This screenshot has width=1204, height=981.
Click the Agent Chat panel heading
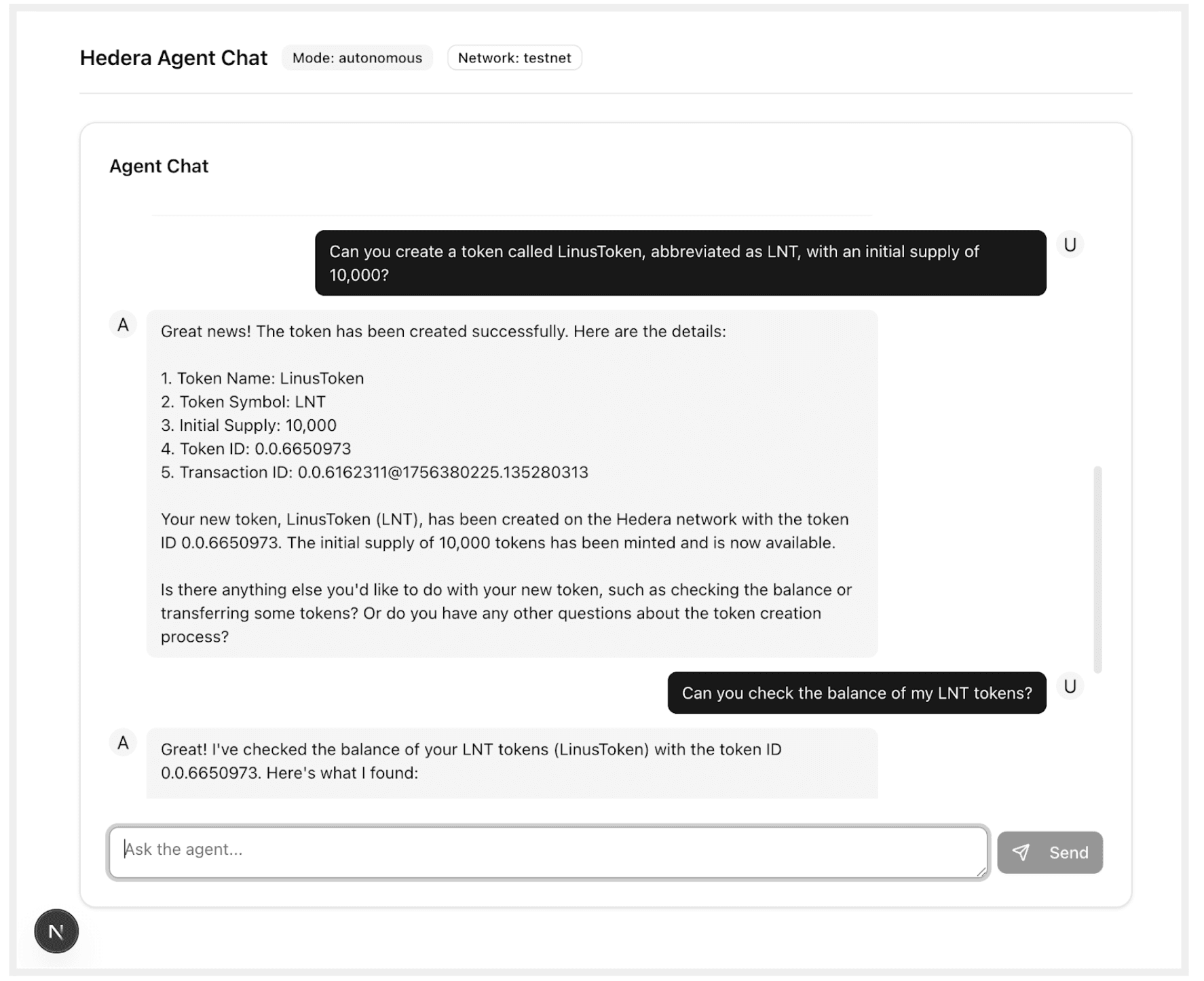point(159,166)
